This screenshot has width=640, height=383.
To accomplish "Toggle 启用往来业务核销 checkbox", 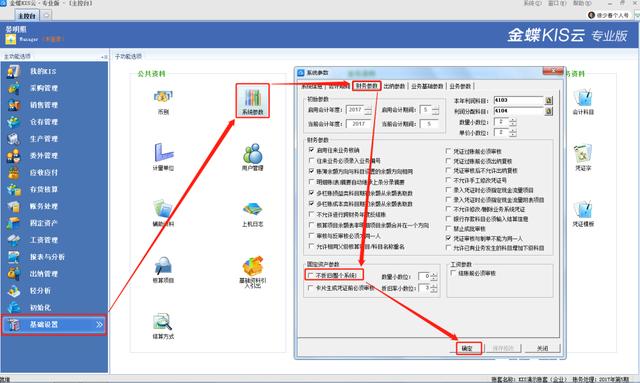I will [x=312, y=150].
